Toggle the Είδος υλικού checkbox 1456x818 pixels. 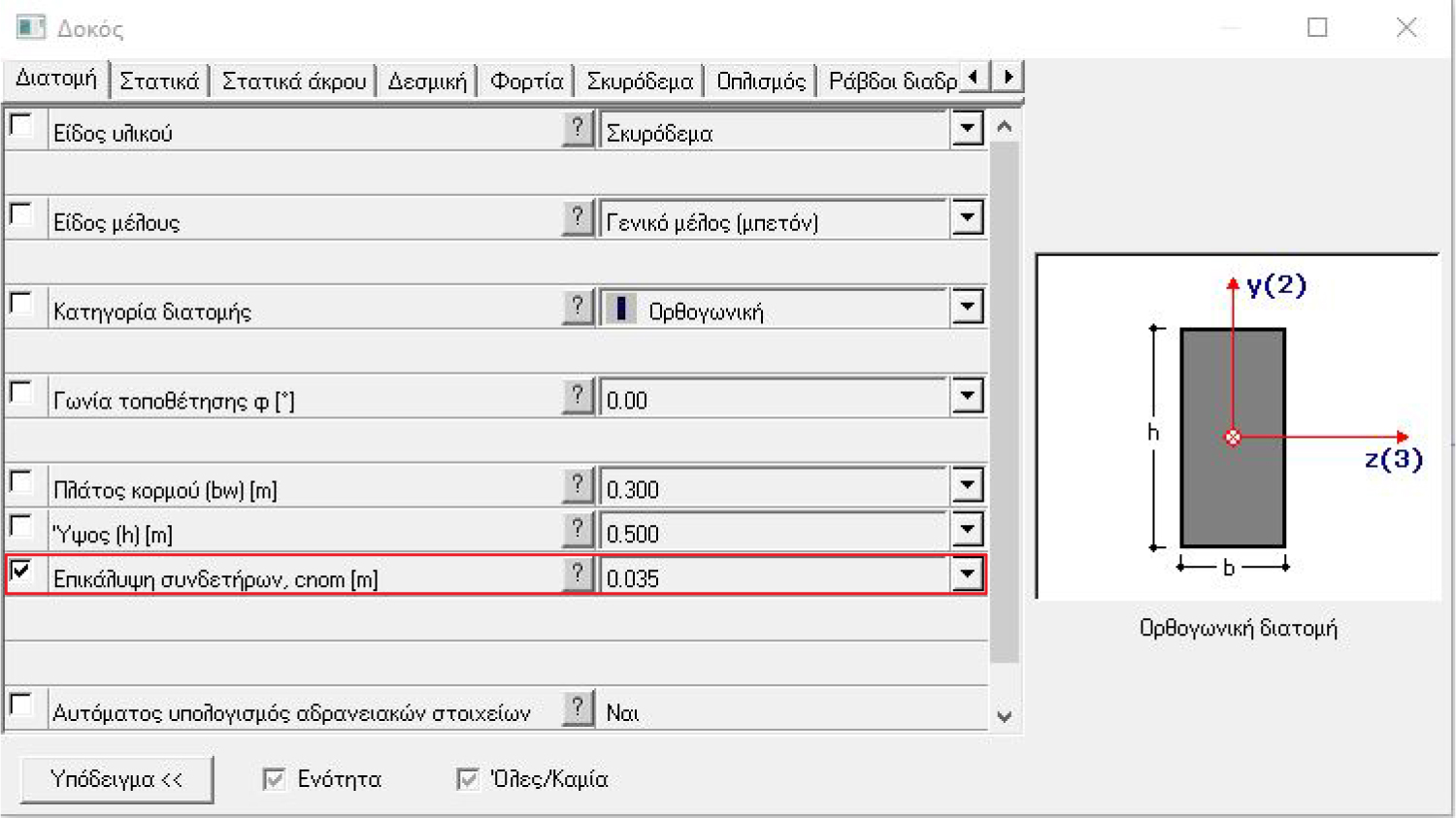click(x=20, y=126)
